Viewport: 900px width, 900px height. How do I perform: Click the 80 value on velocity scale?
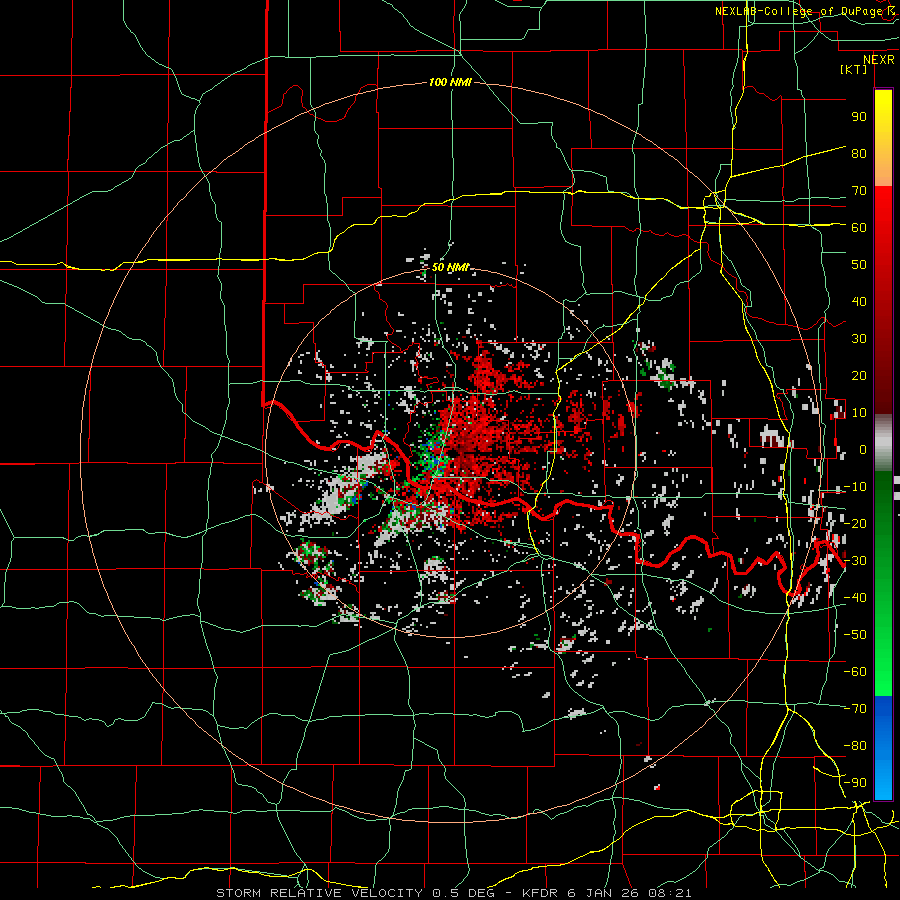859,154
